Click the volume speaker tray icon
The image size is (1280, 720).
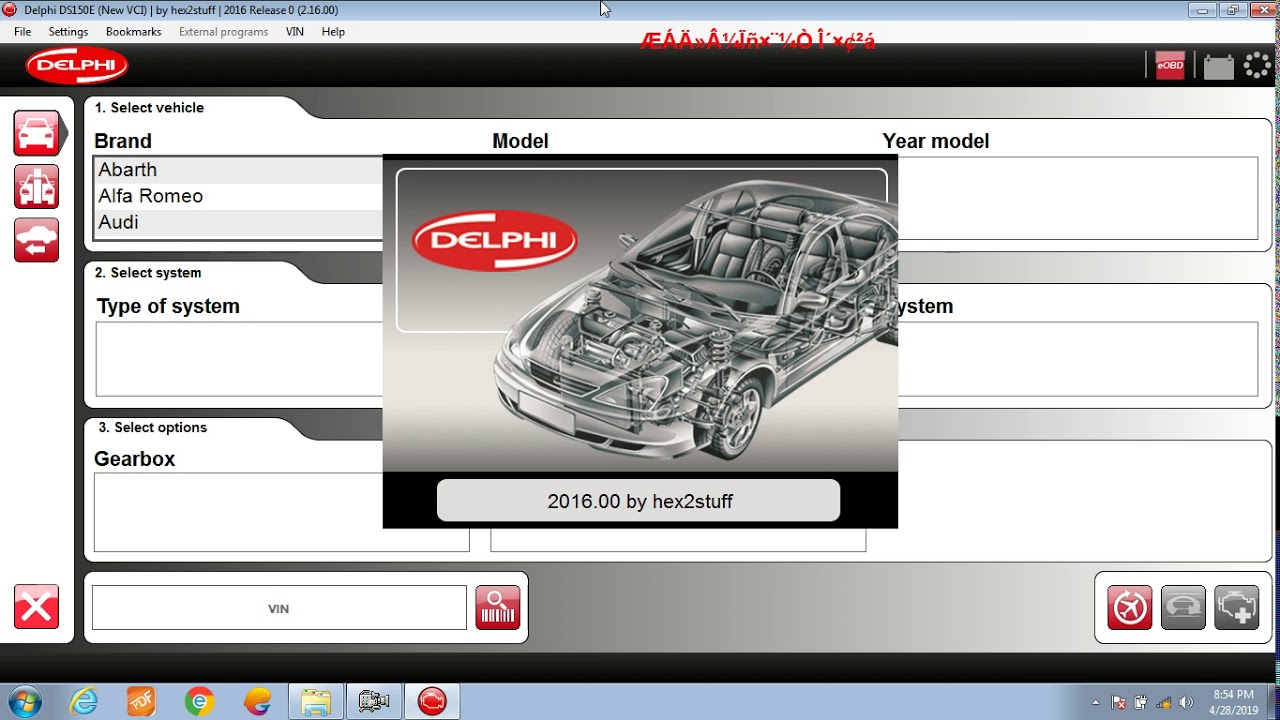coord(1186,702)
